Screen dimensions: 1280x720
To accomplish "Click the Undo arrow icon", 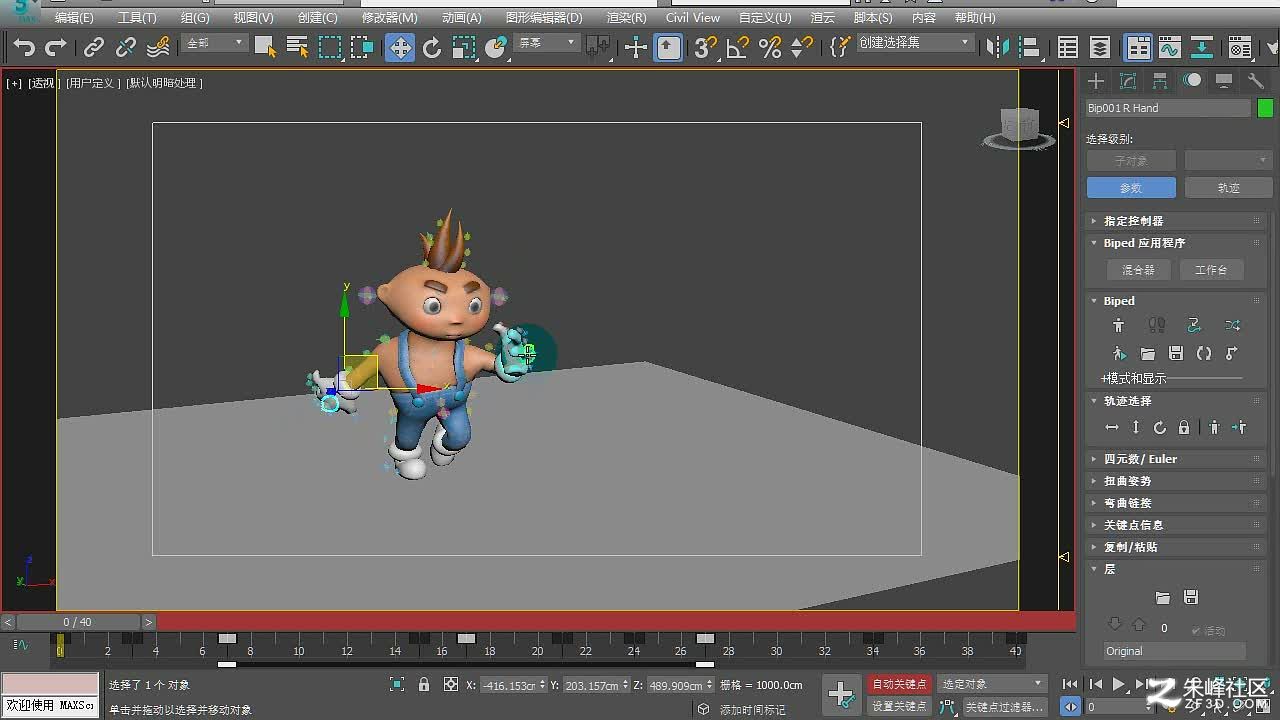I will (x=24, y=47).
